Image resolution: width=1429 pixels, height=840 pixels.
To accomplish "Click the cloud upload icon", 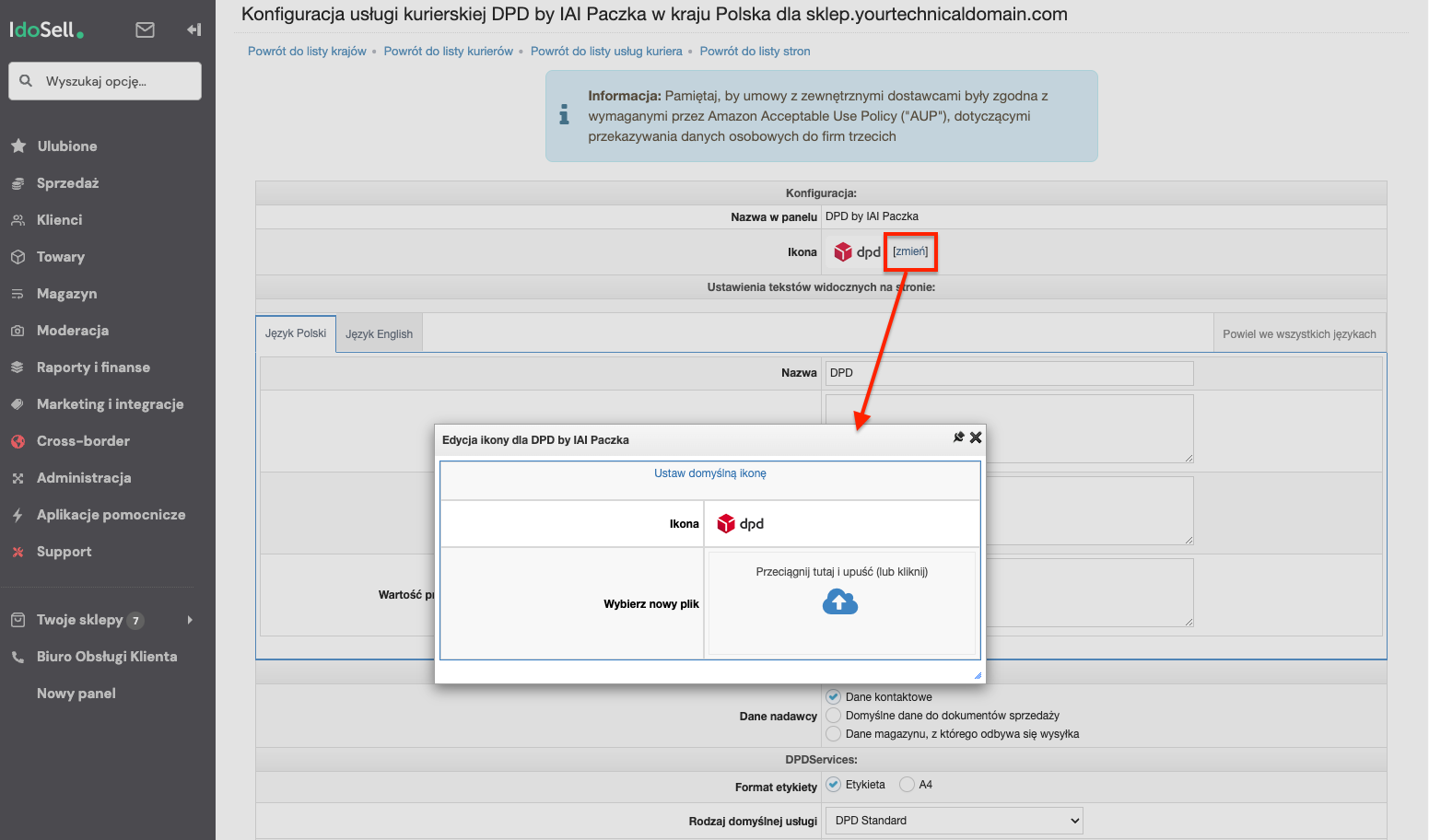I will [x=839, y=602].
